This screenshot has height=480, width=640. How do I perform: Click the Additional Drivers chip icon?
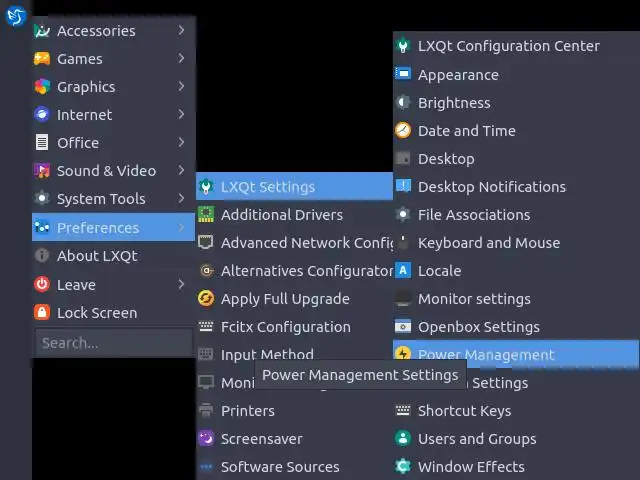[x=206, y=214]
